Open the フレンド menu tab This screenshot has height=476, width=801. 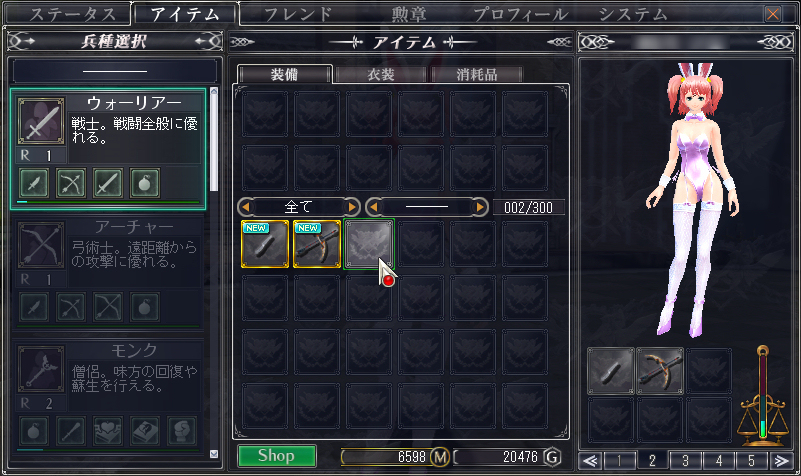[x=298, y=14]
